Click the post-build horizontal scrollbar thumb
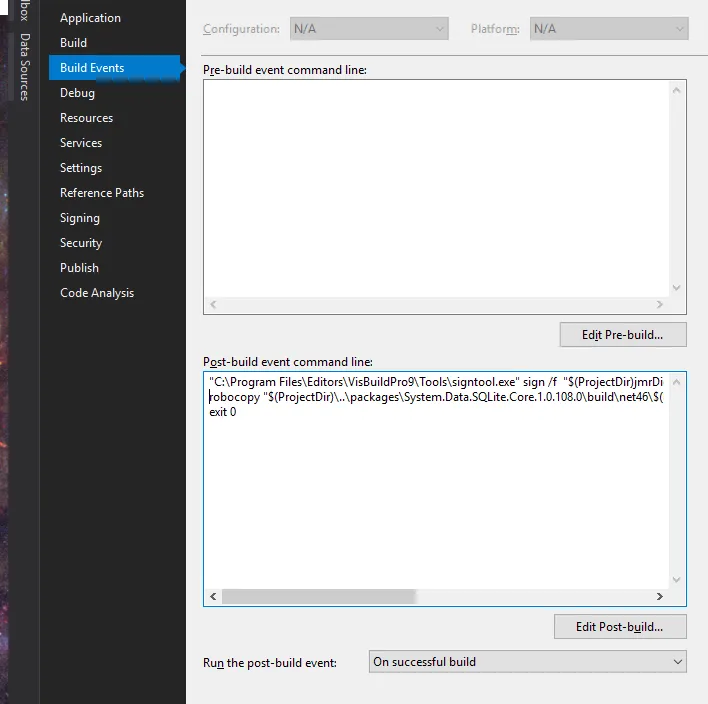The image size is (708, 704). pos(318,597)
